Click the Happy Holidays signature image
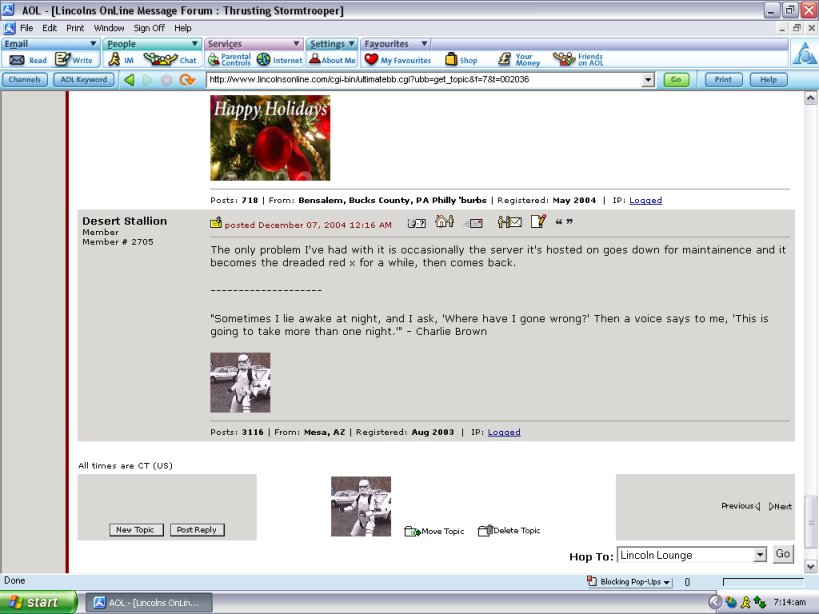This screenshot has width=819, height=614. click(270, 138)
